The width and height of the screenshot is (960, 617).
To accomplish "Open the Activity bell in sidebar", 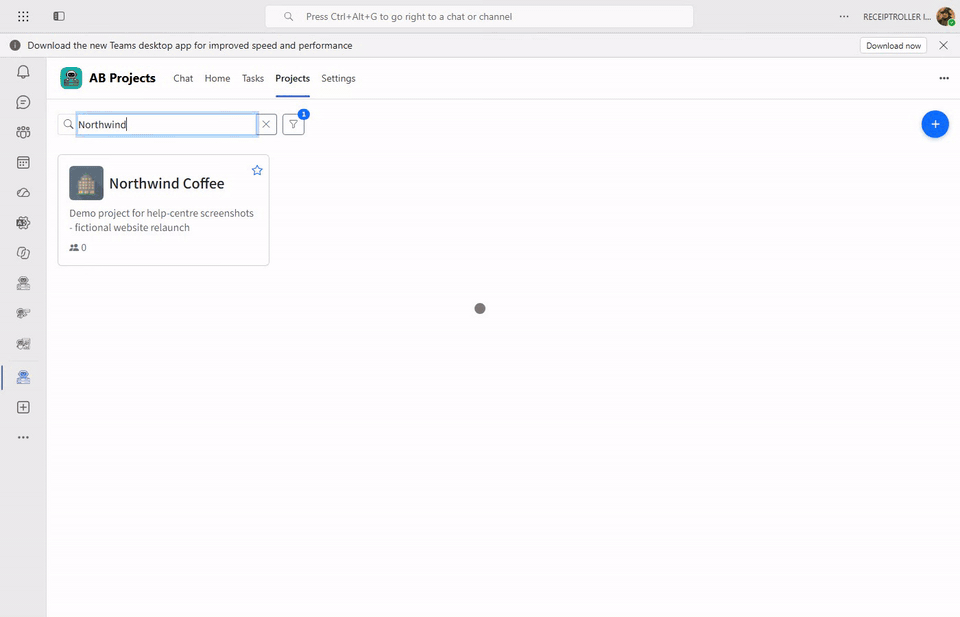I will point(23,72).
